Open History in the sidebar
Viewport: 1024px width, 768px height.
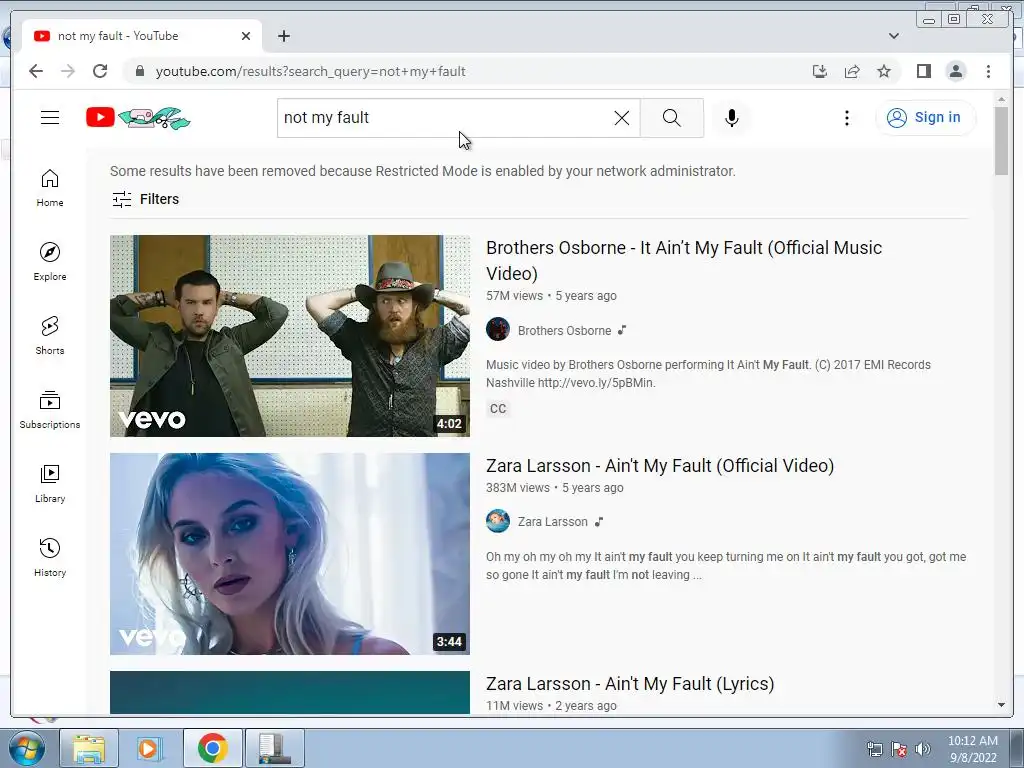50,557
